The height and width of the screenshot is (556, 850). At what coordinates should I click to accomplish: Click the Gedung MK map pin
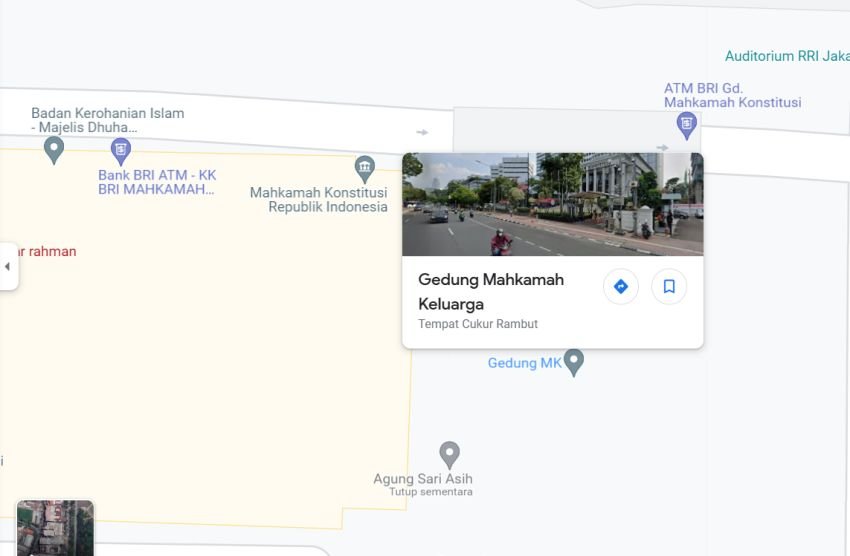pos(574,363)
